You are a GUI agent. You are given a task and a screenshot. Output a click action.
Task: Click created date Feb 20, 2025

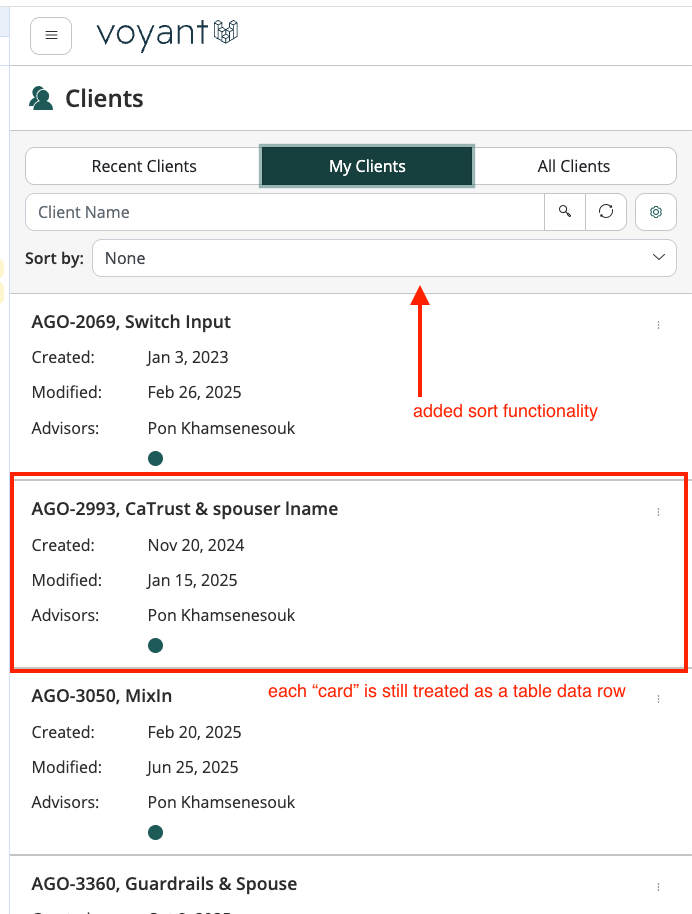(x=194, y=732)
